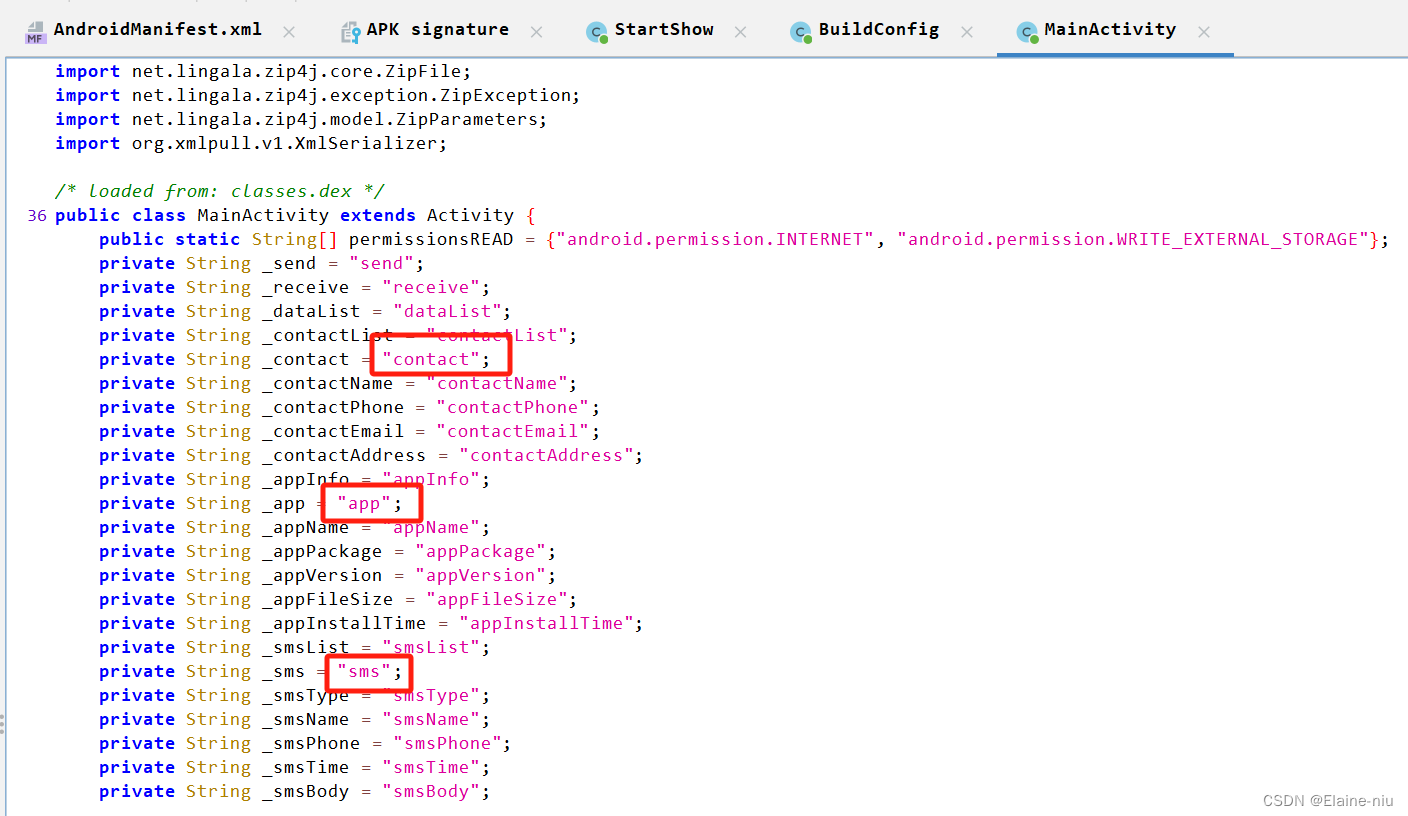This screenshot has height=816, width=1408.
Task: Click the _contactList variable name
Action: pyautogui.click(x=328, y=335)
